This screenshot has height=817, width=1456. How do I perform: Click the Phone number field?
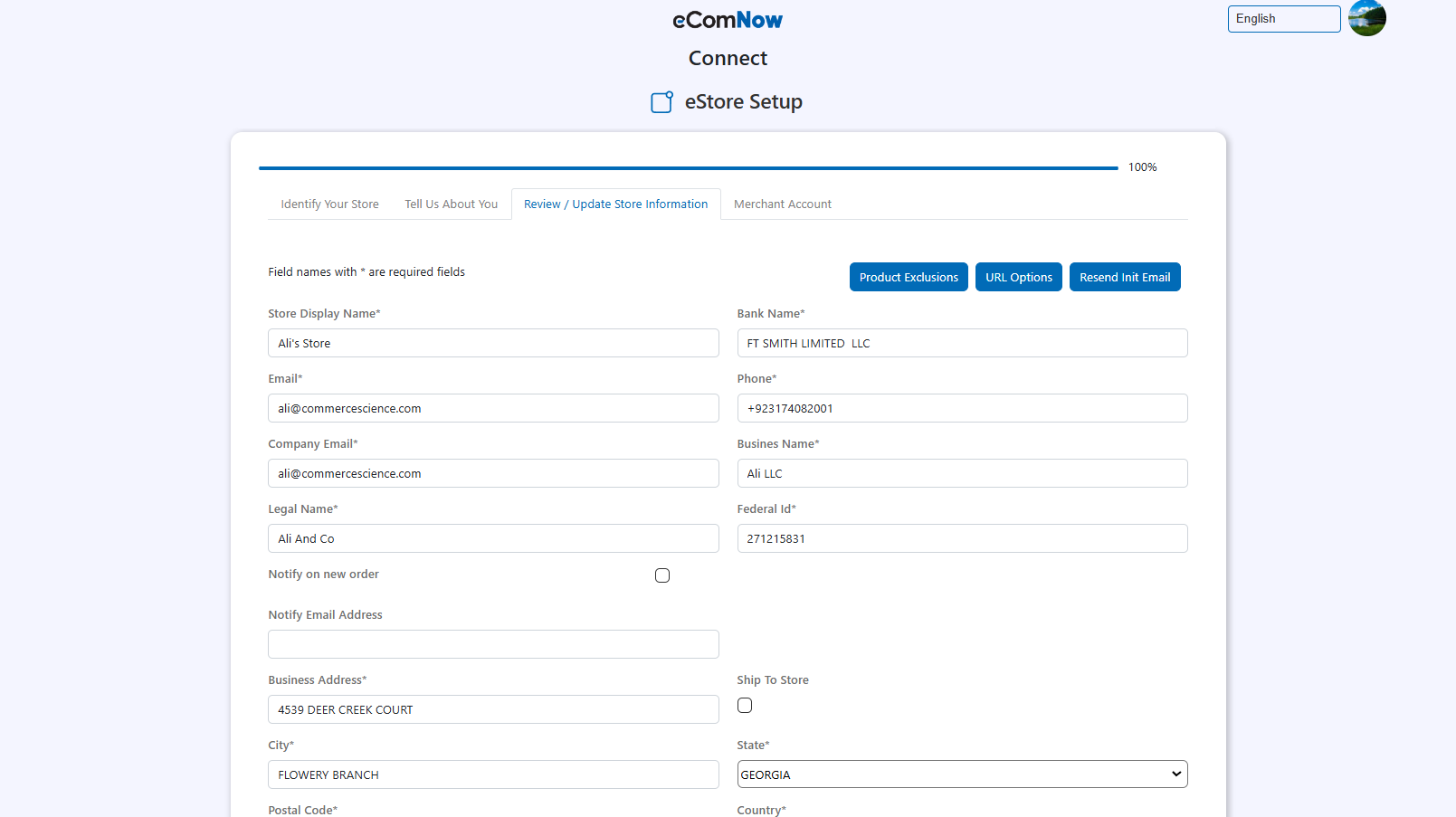point(962,409)
